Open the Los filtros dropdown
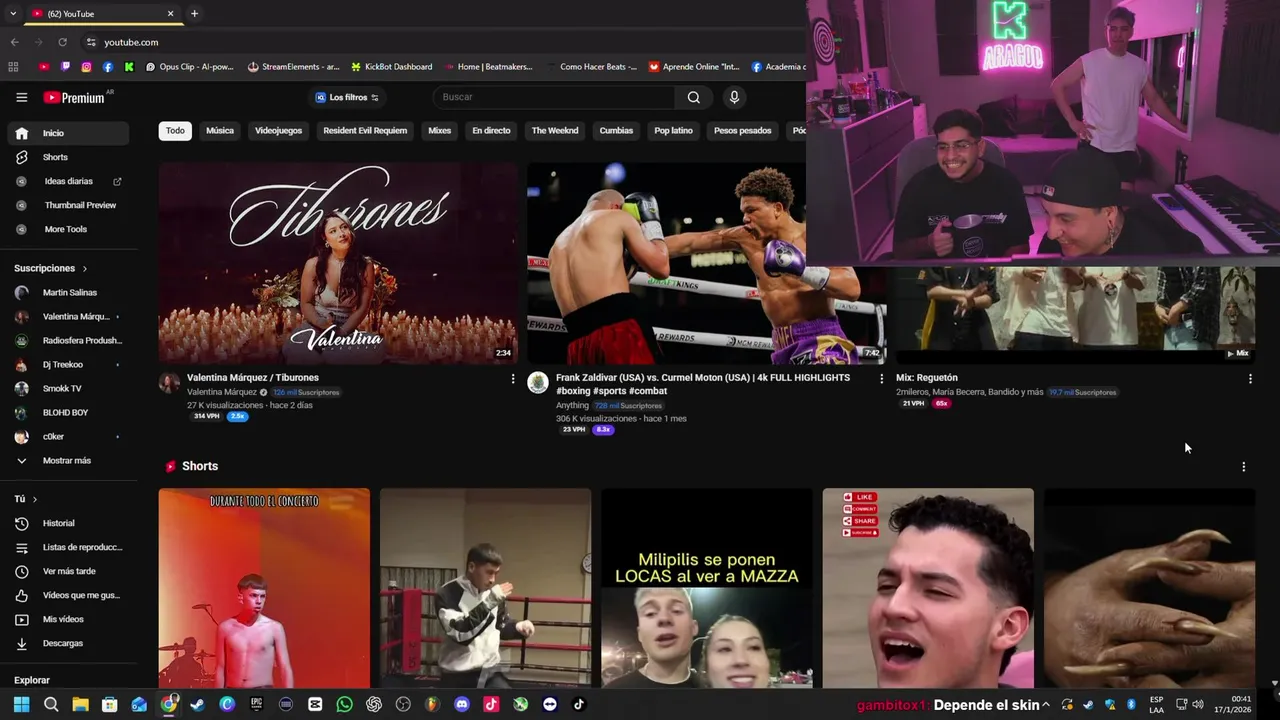The height and width of the screenshot is (720, 1280). pyautogui.click(x=347, y=97)
